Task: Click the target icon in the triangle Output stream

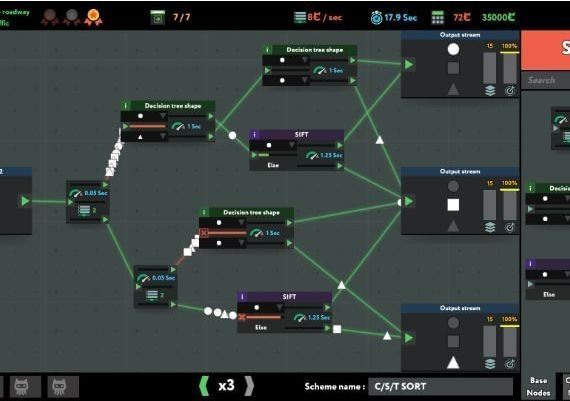Action: point(510,364)
